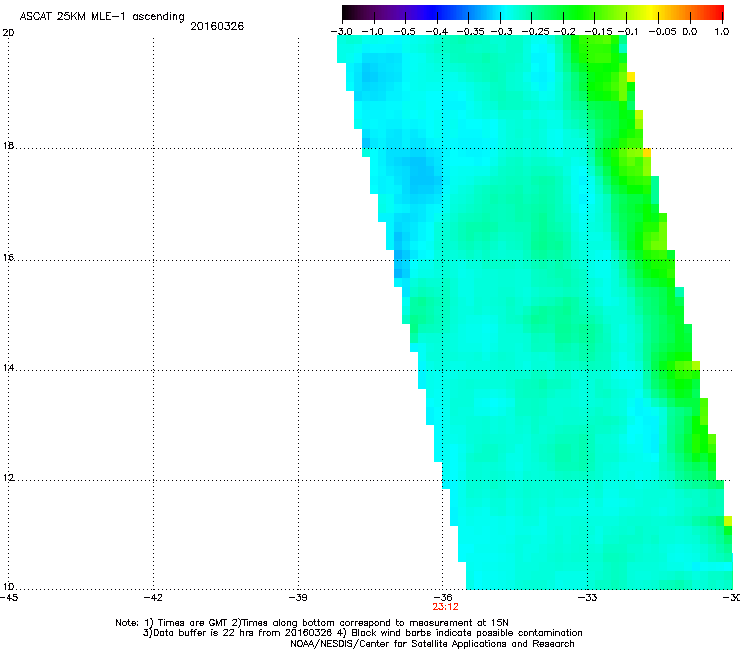Click the latitude axis label 16
Viewport: 740px width, 650px height.
click(8, 258)
